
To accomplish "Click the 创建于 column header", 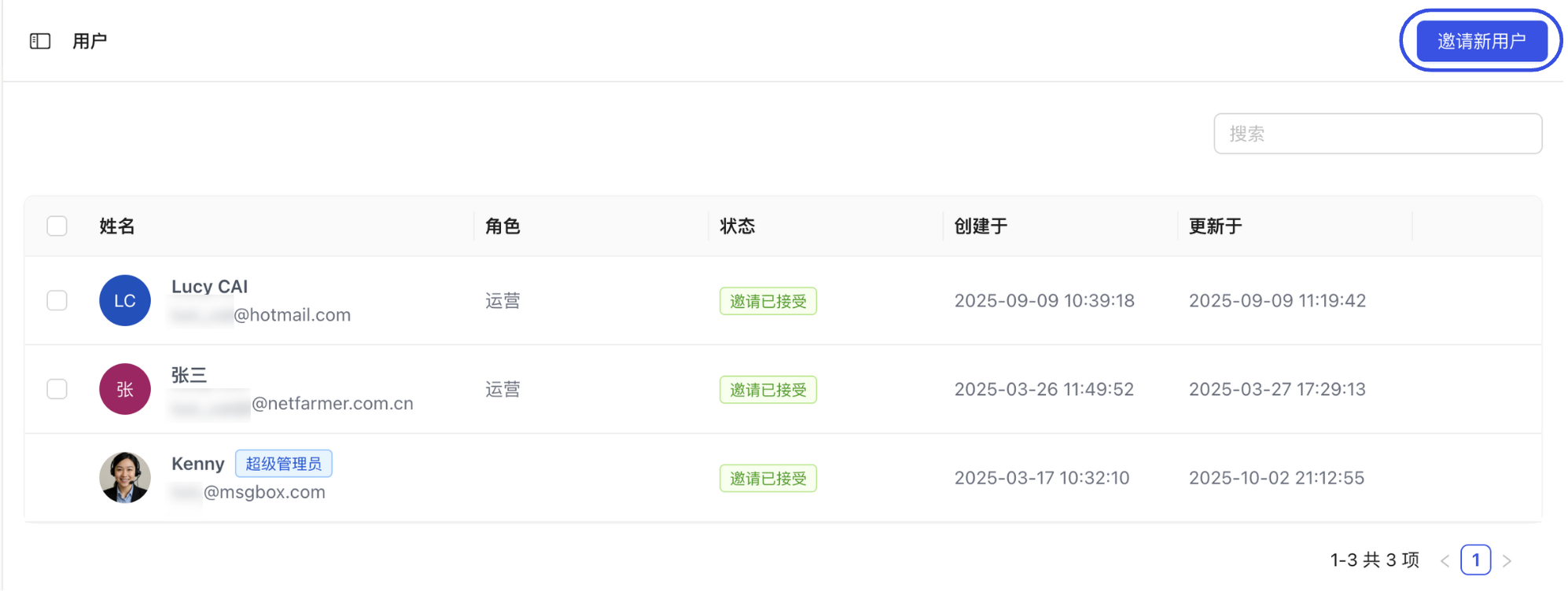I will pos(980,226).
